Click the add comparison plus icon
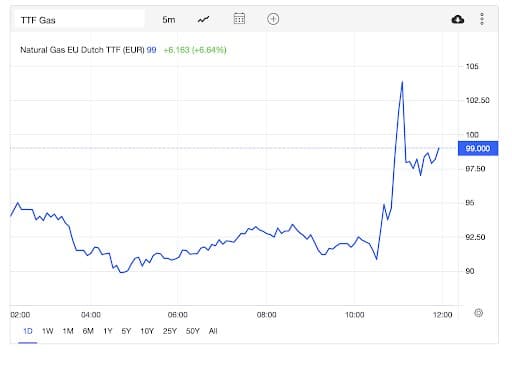The image size is (512, 367). (x=273, y=19)
